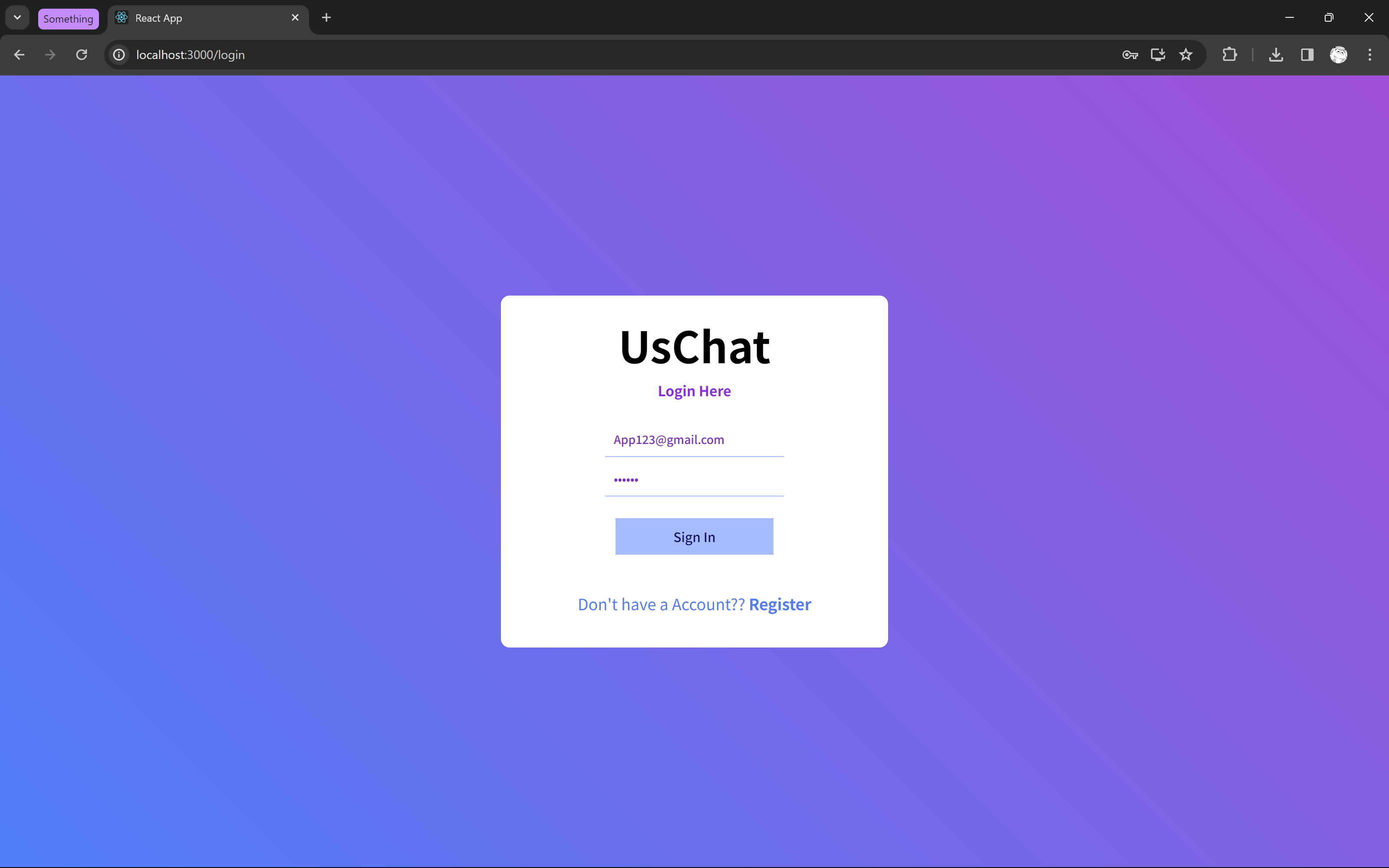
Task: Expand the tab search dropdown
Action: click(17, 17)
